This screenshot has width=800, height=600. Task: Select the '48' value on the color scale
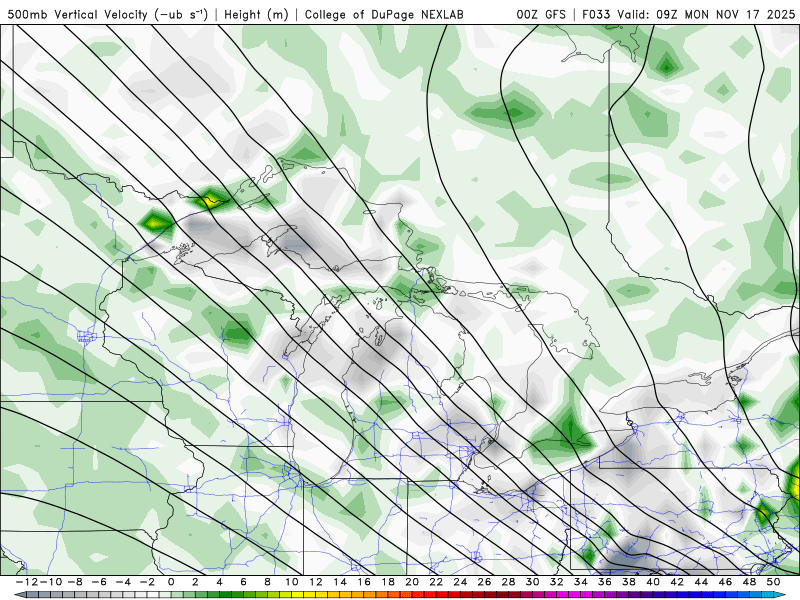(749, 582)
